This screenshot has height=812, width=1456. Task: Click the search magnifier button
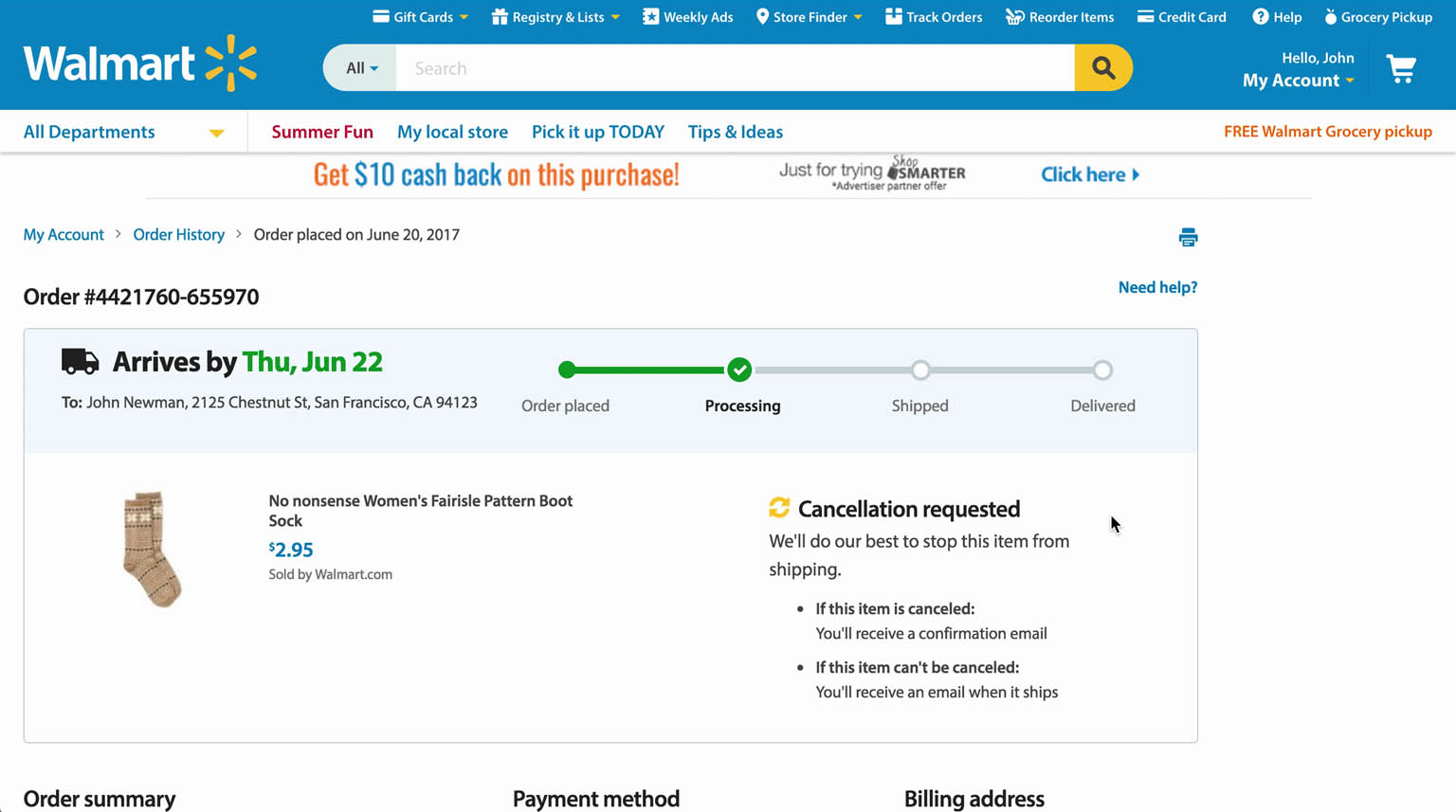point(1102,68)
